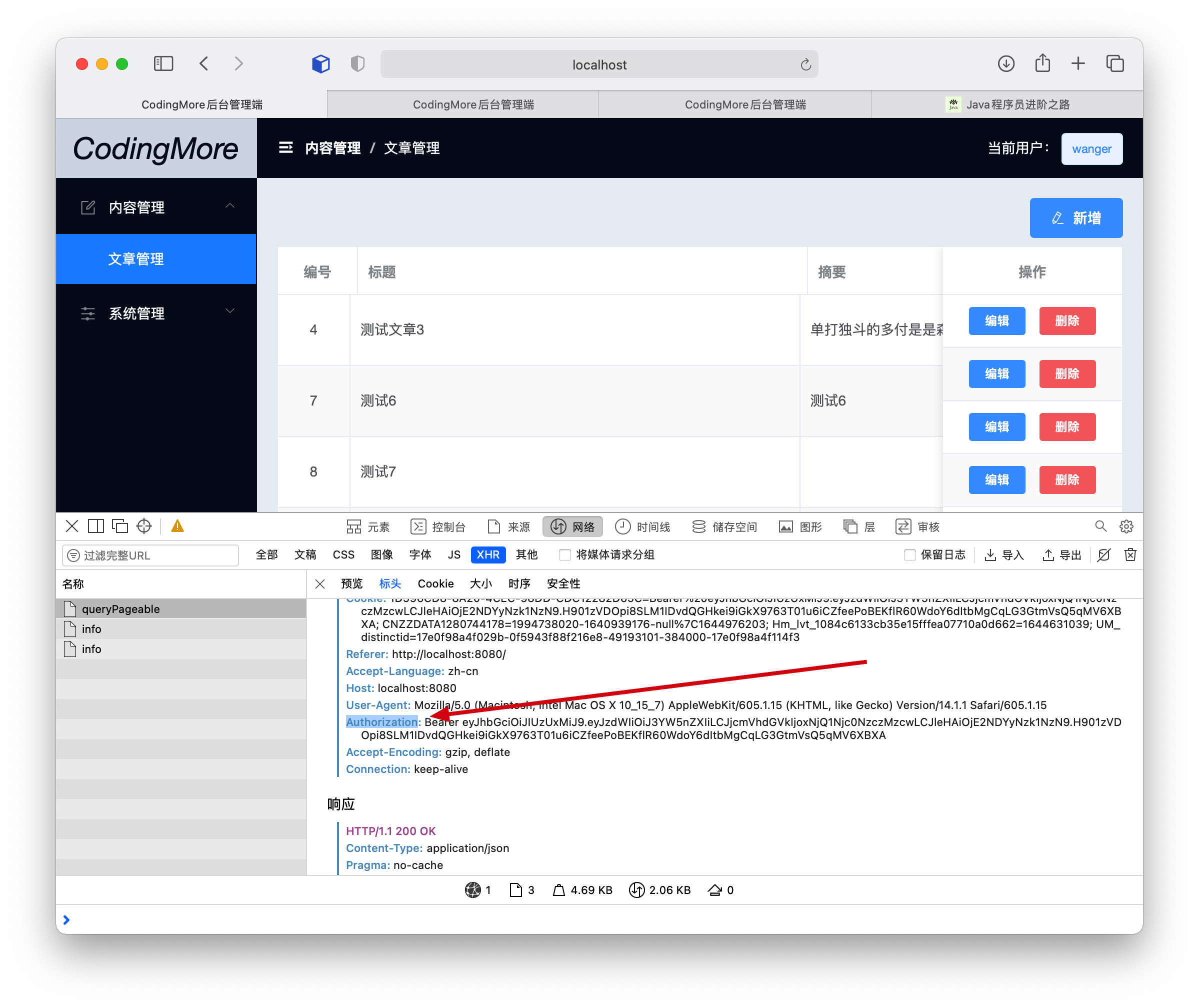Click the clear network items trash icon
Screen dimensions: 1199x1008
(x=1130, y=555)
